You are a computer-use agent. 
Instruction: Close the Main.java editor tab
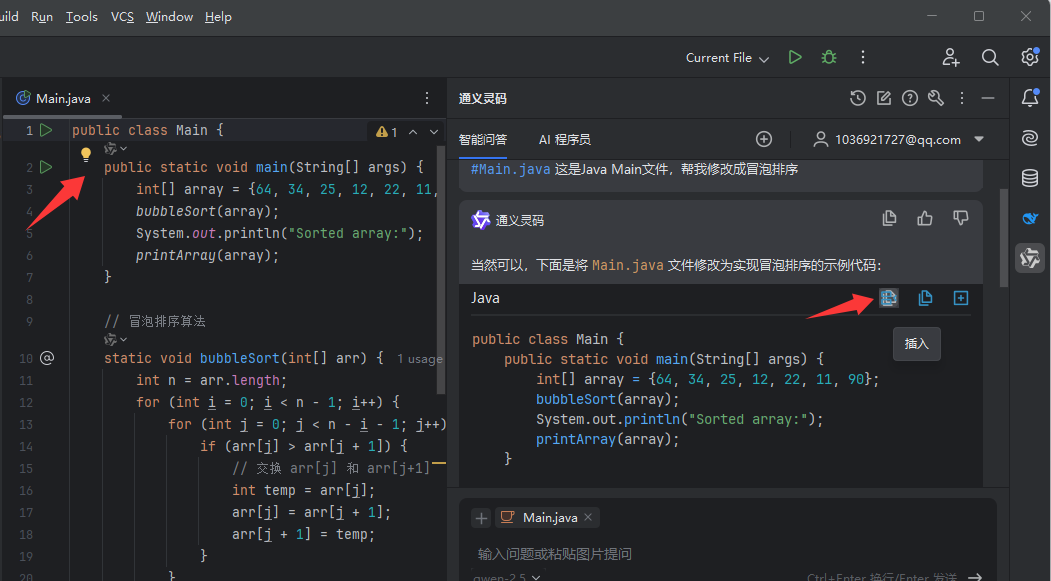click(x=106, y=98)
